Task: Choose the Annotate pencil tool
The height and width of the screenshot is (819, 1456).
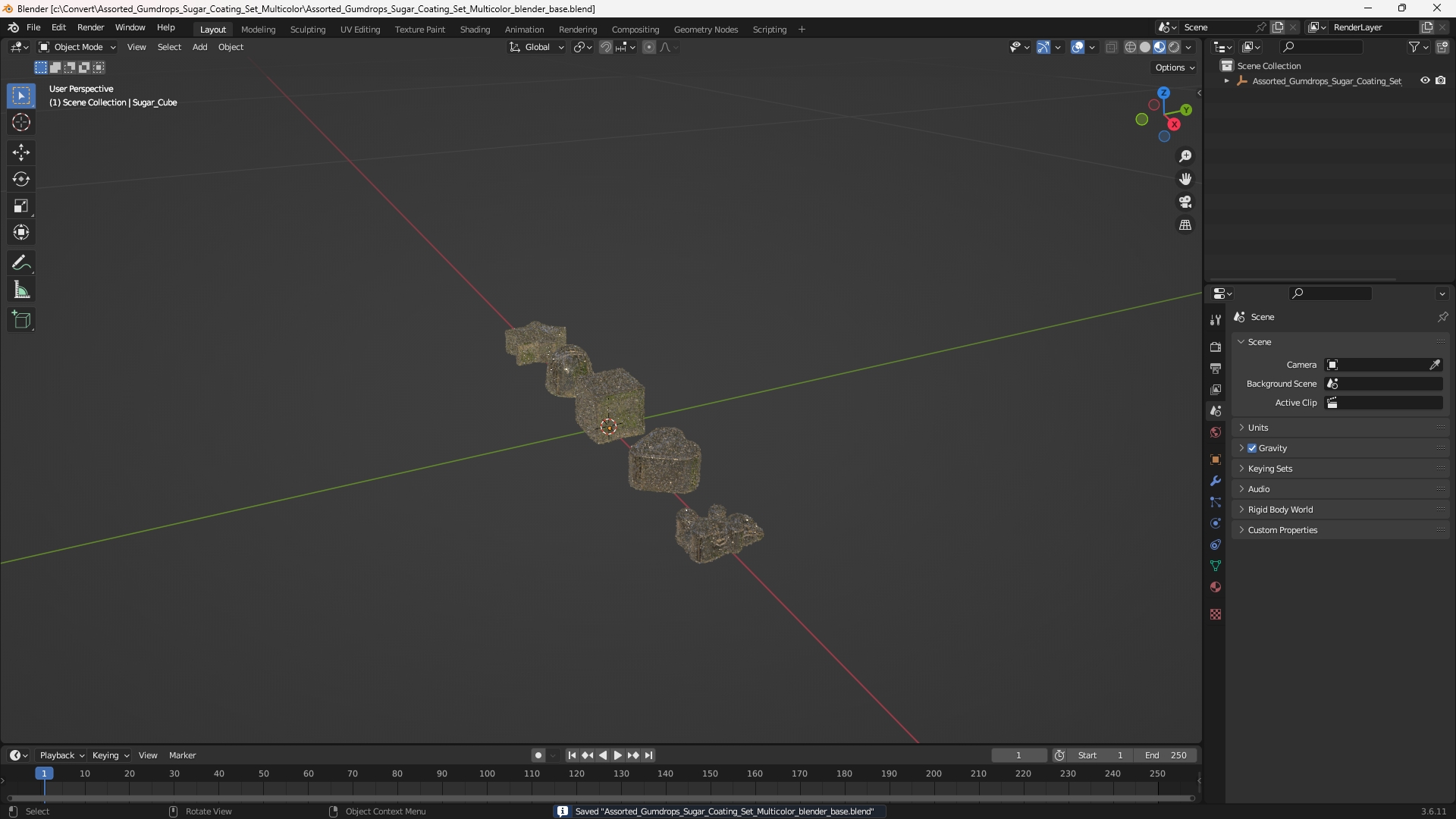Action: pos(21,263)
